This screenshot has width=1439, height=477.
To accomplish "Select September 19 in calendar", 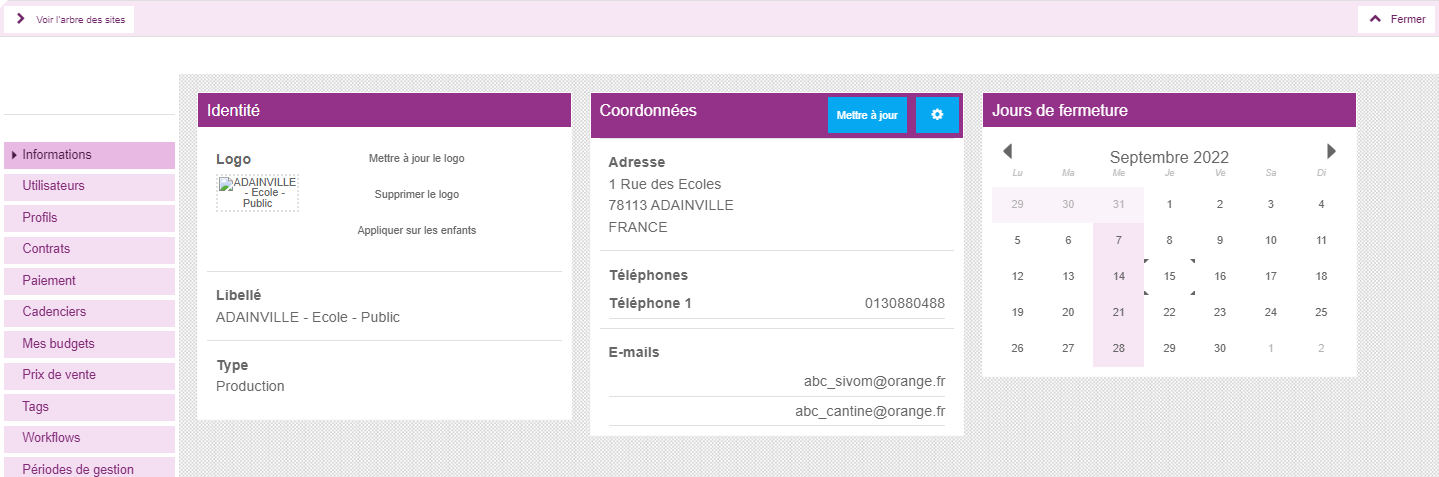I will pos(1018,312).
